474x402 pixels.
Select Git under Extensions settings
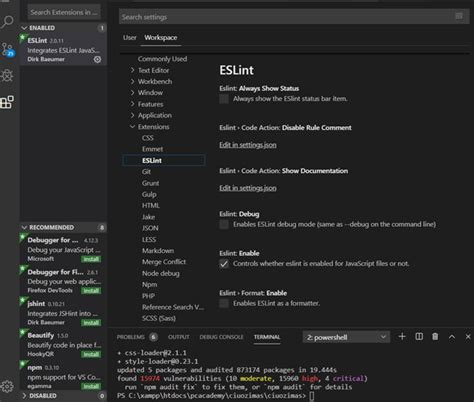146,172
